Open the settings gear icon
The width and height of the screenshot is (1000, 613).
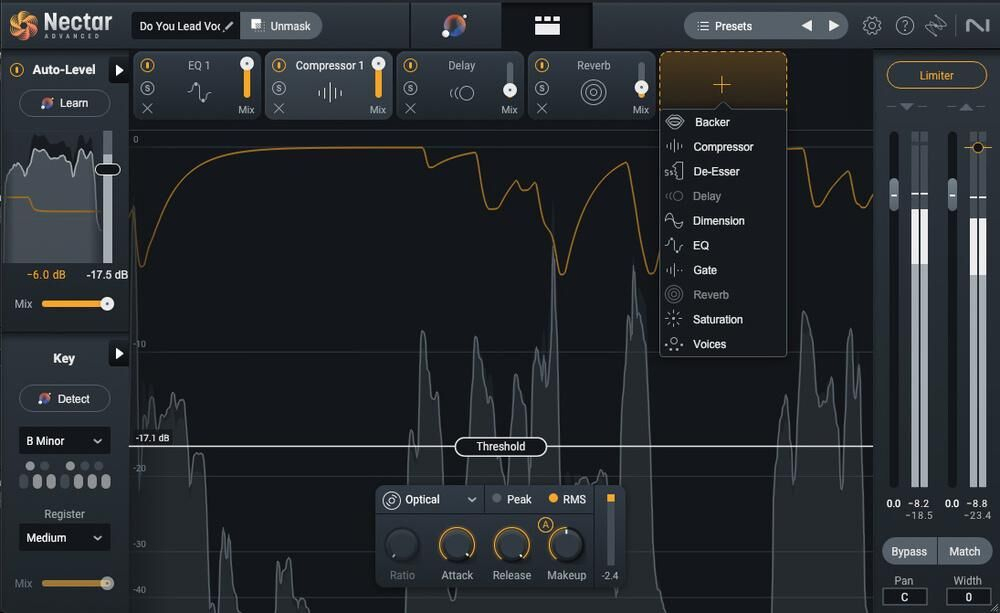coord(872,26)
